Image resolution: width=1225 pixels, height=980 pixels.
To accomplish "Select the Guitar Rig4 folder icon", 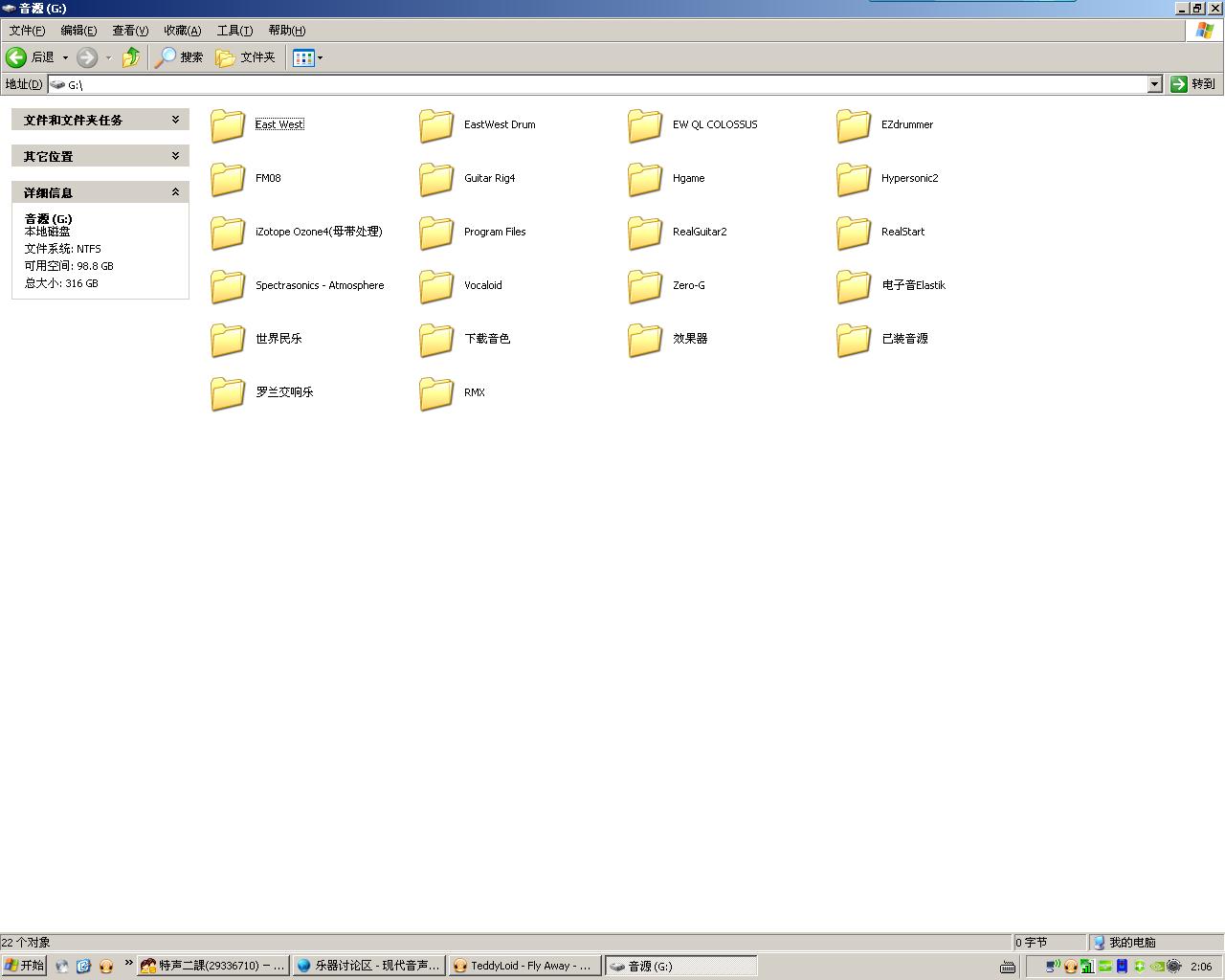I will coord(436,178).
